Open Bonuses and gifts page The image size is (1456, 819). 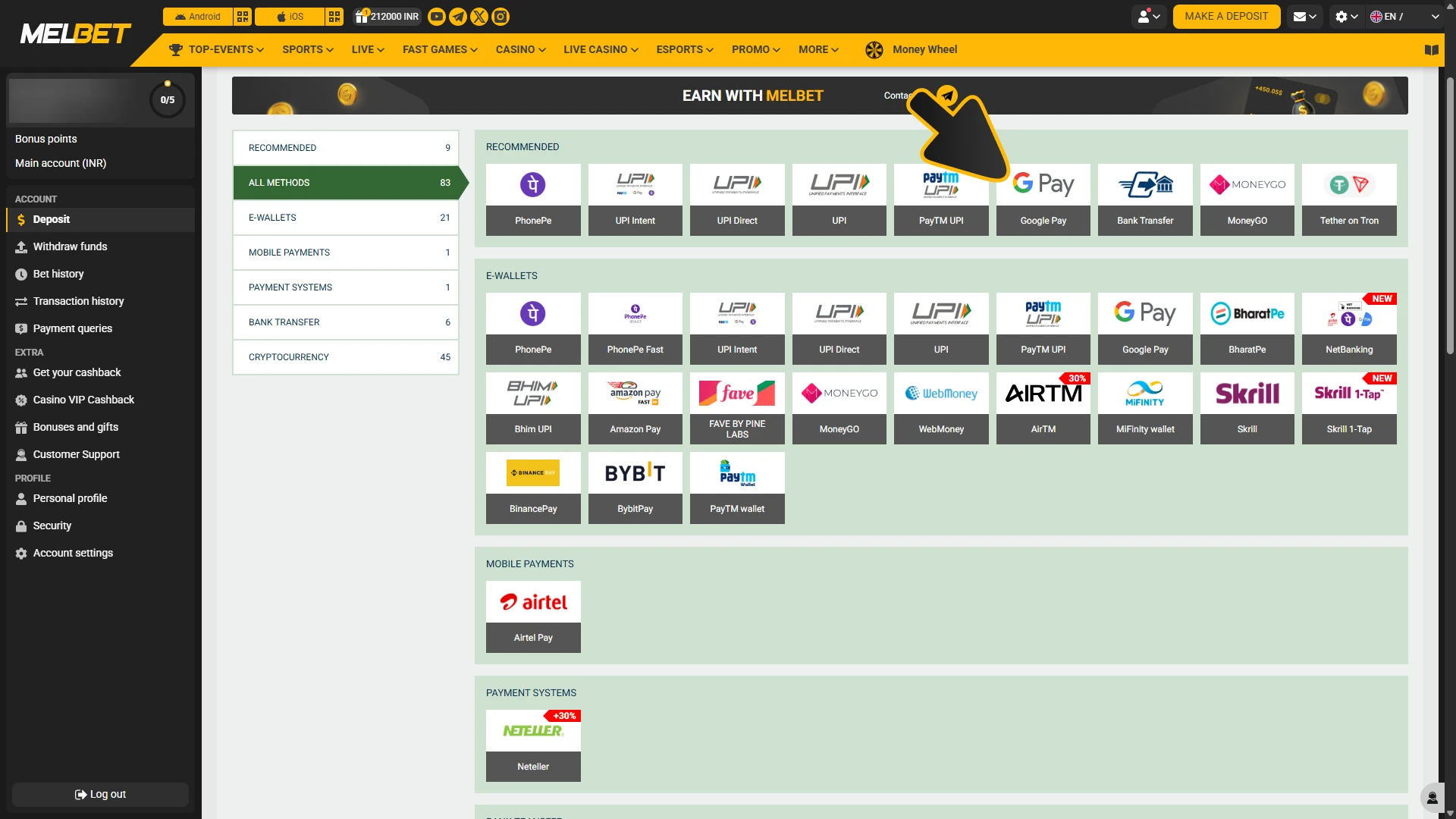point(100,428)
